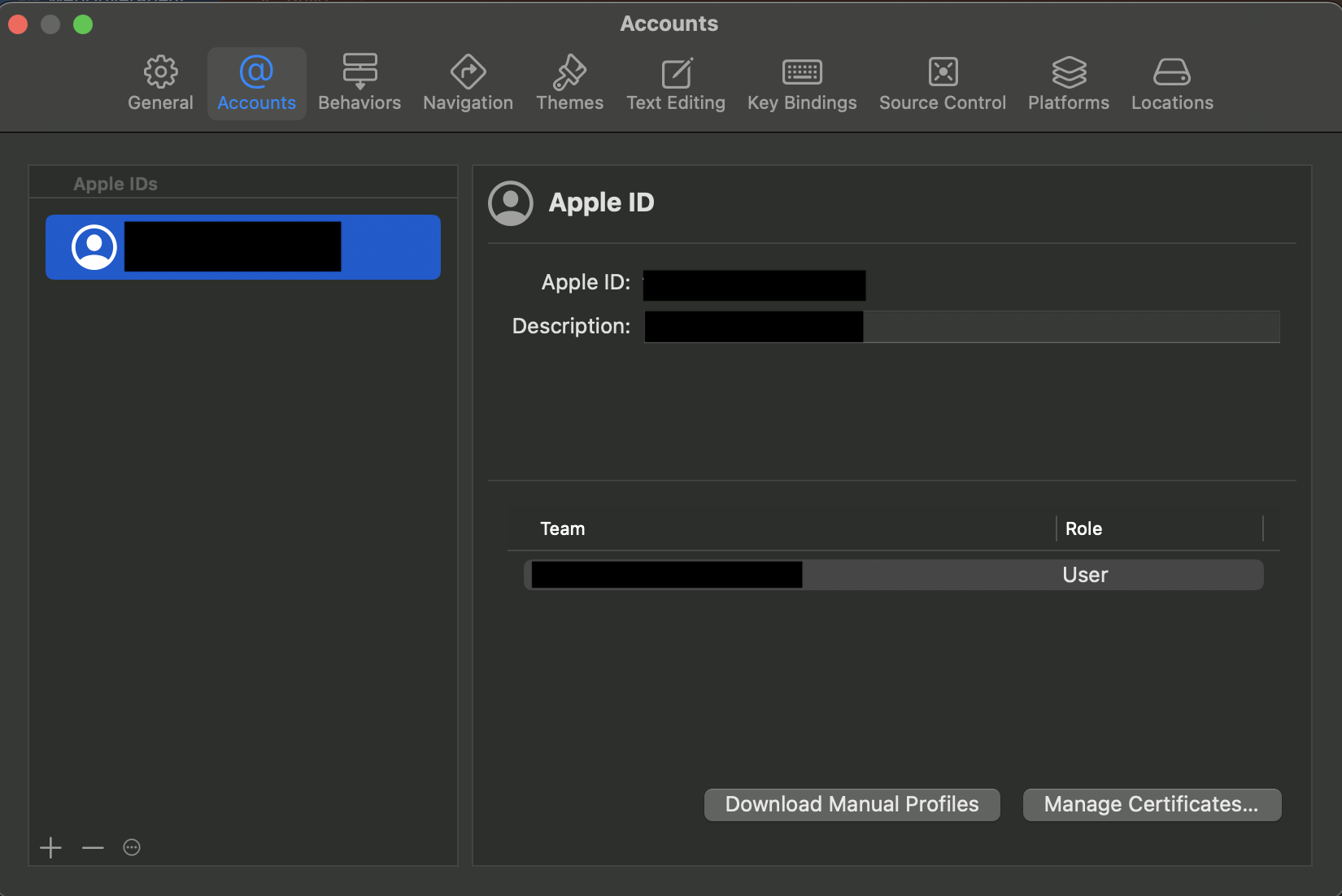Remove account with the minus icon
The image size is (1342, 896).
pyautogui.click(x=93, y=847)
